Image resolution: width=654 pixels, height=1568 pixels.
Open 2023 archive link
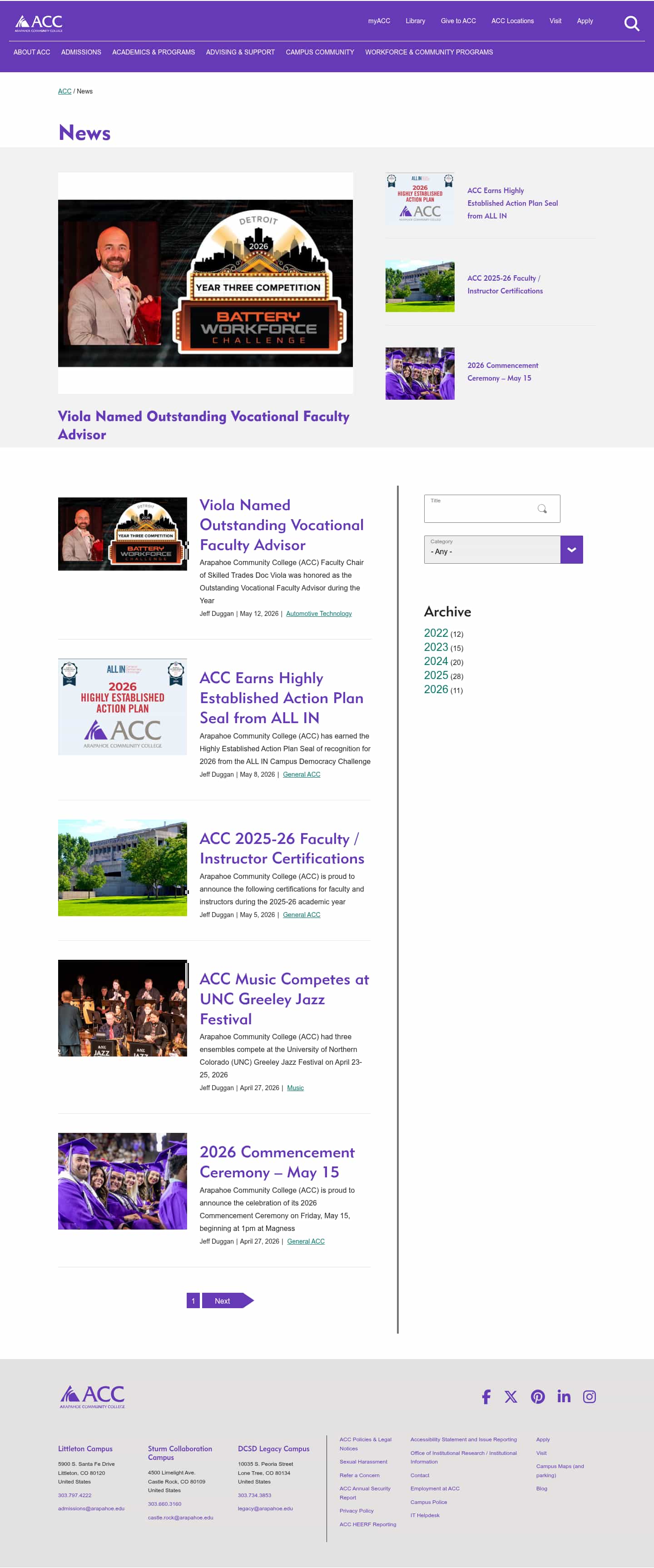point(436,647)
